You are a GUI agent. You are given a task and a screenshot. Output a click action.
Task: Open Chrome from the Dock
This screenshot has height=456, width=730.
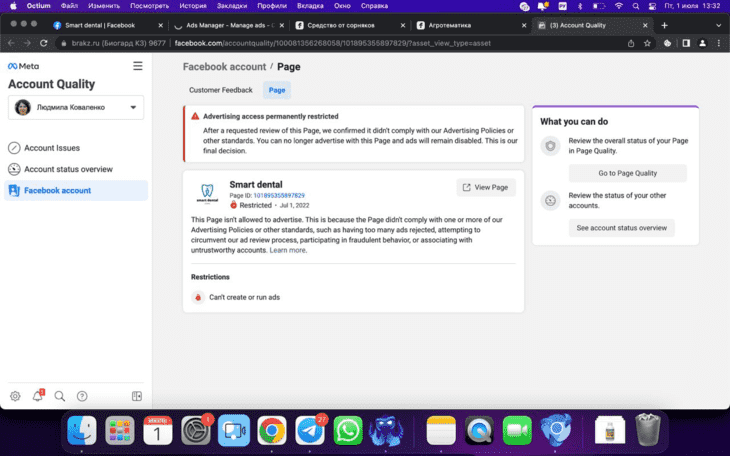point(272,430)
